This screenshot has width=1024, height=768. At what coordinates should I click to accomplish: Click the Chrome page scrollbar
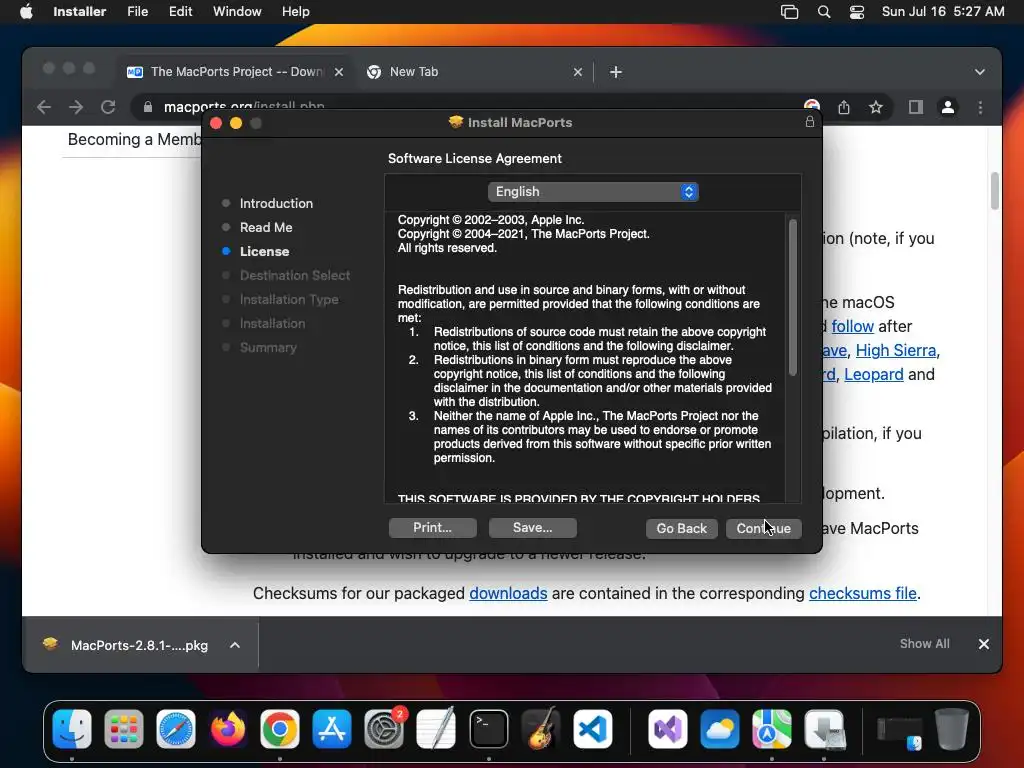[x=995, y=191]
